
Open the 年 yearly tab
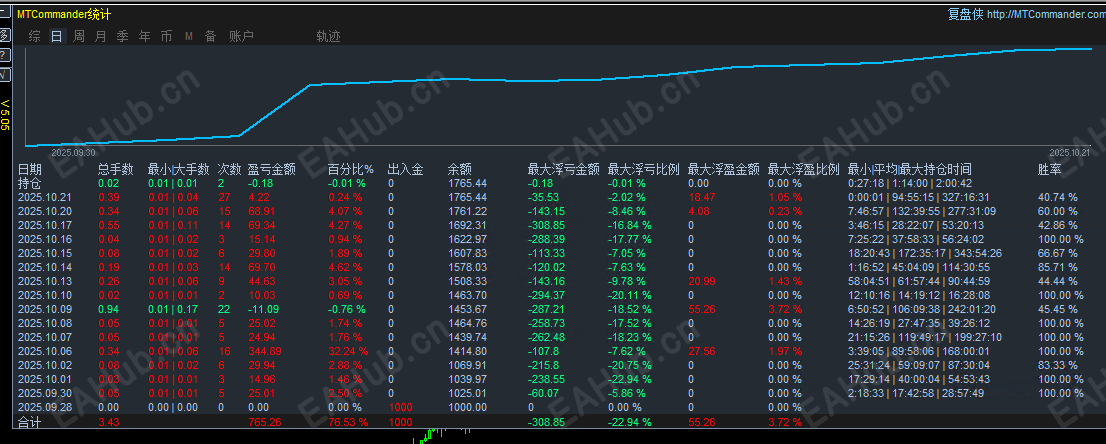pyautogui.click(x=145, y=37)
